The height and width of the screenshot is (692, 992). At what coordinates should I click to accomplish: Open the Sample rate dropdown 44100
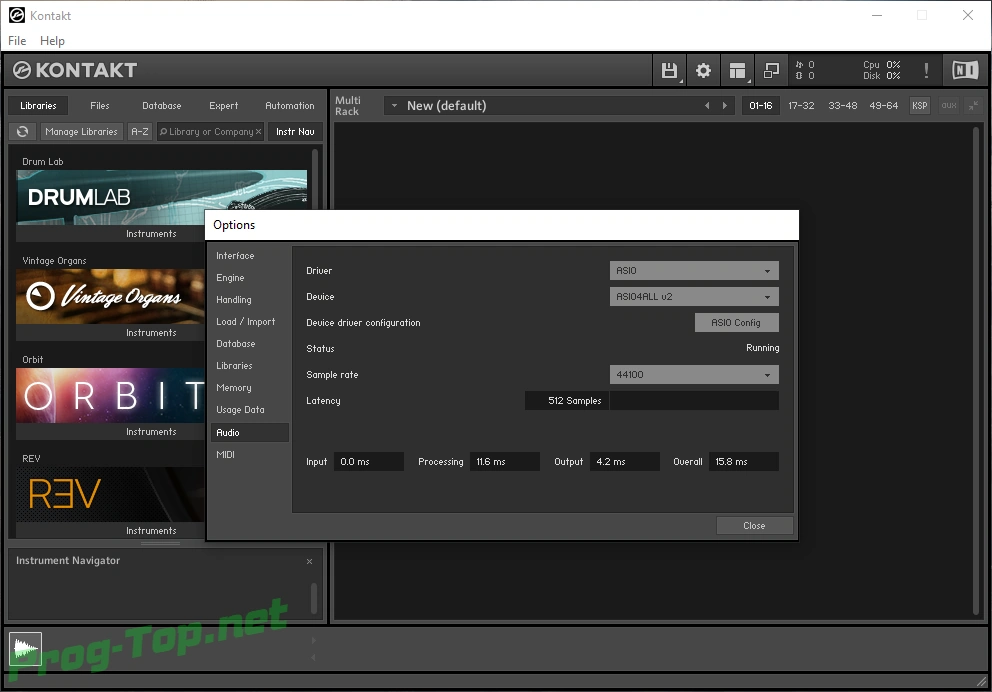(694, 374)
